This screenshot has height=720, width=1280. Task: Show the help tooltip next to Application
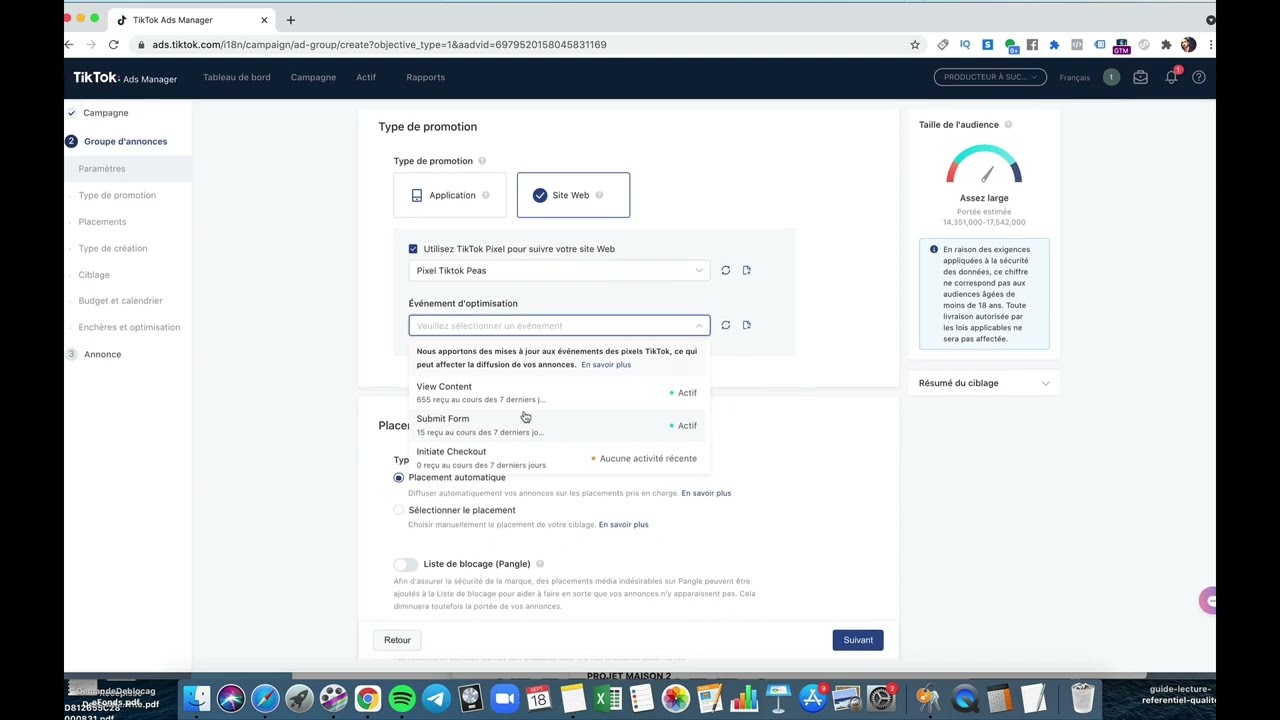click(486, 195)
